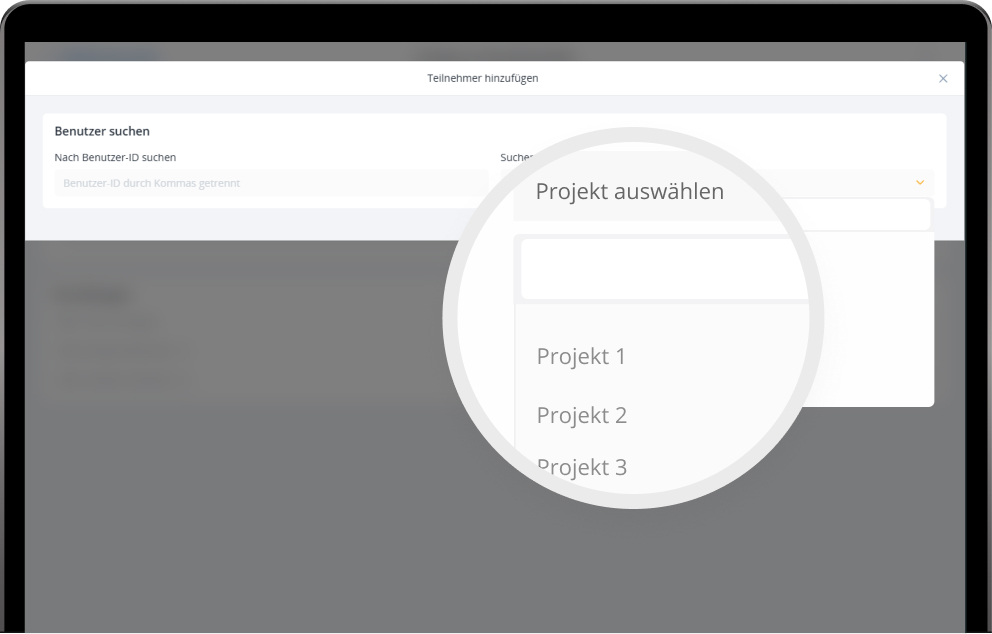
Task: Click first blurred list row in background
Action: pos(108,322)
